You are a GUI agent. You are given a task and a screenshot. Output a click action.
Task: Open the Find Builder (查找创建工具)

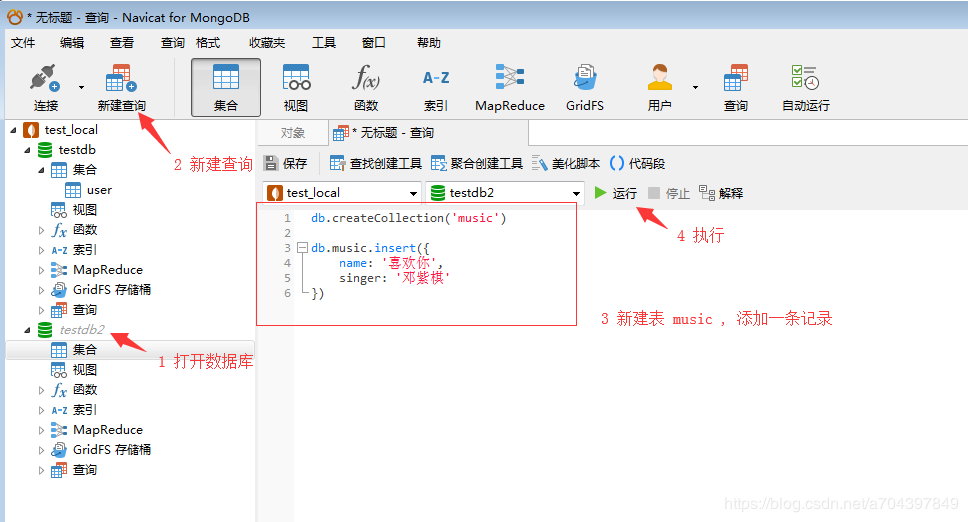point(375,164)
